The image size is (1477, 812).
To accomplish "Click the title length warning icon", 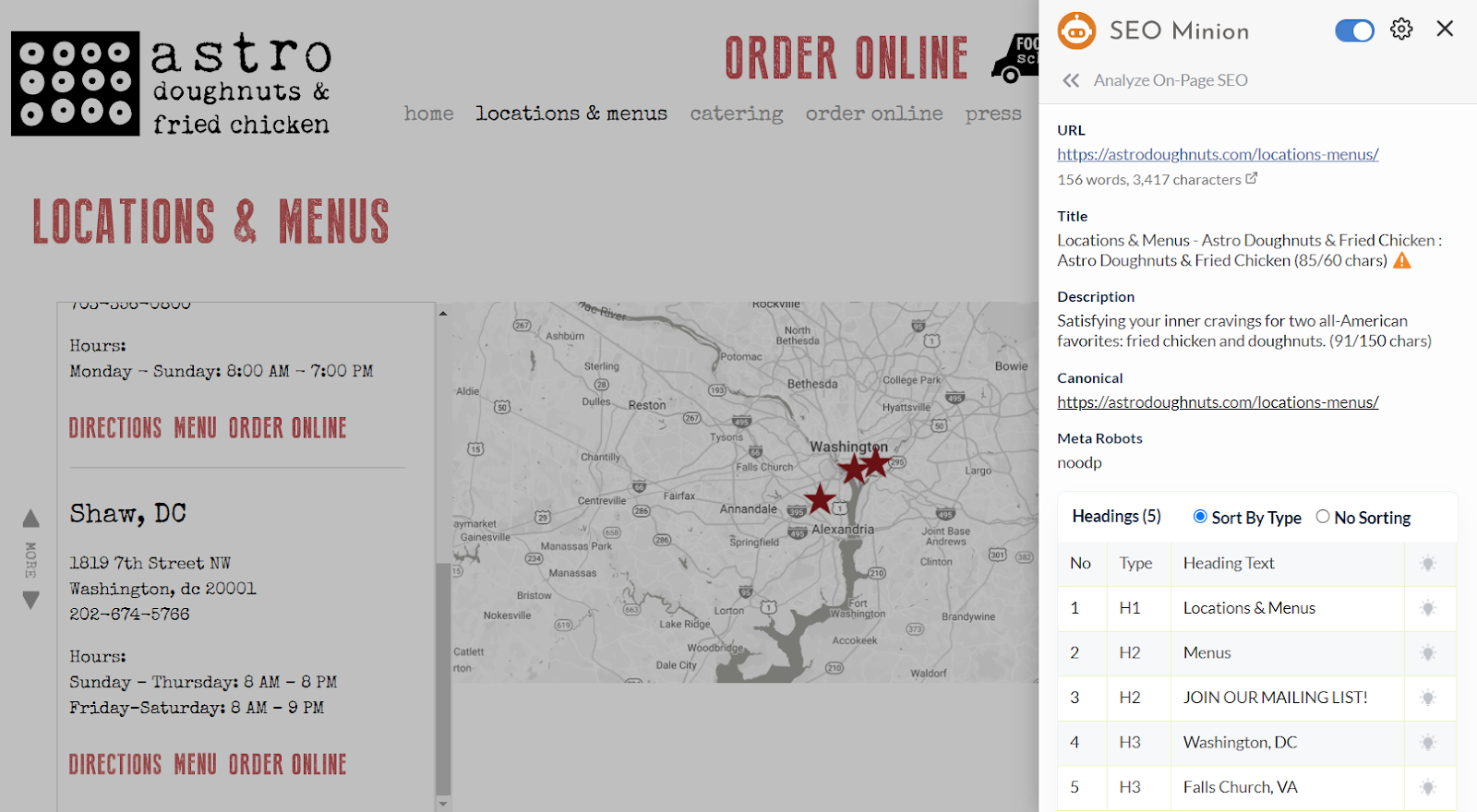I will [x=1402, y=260].
